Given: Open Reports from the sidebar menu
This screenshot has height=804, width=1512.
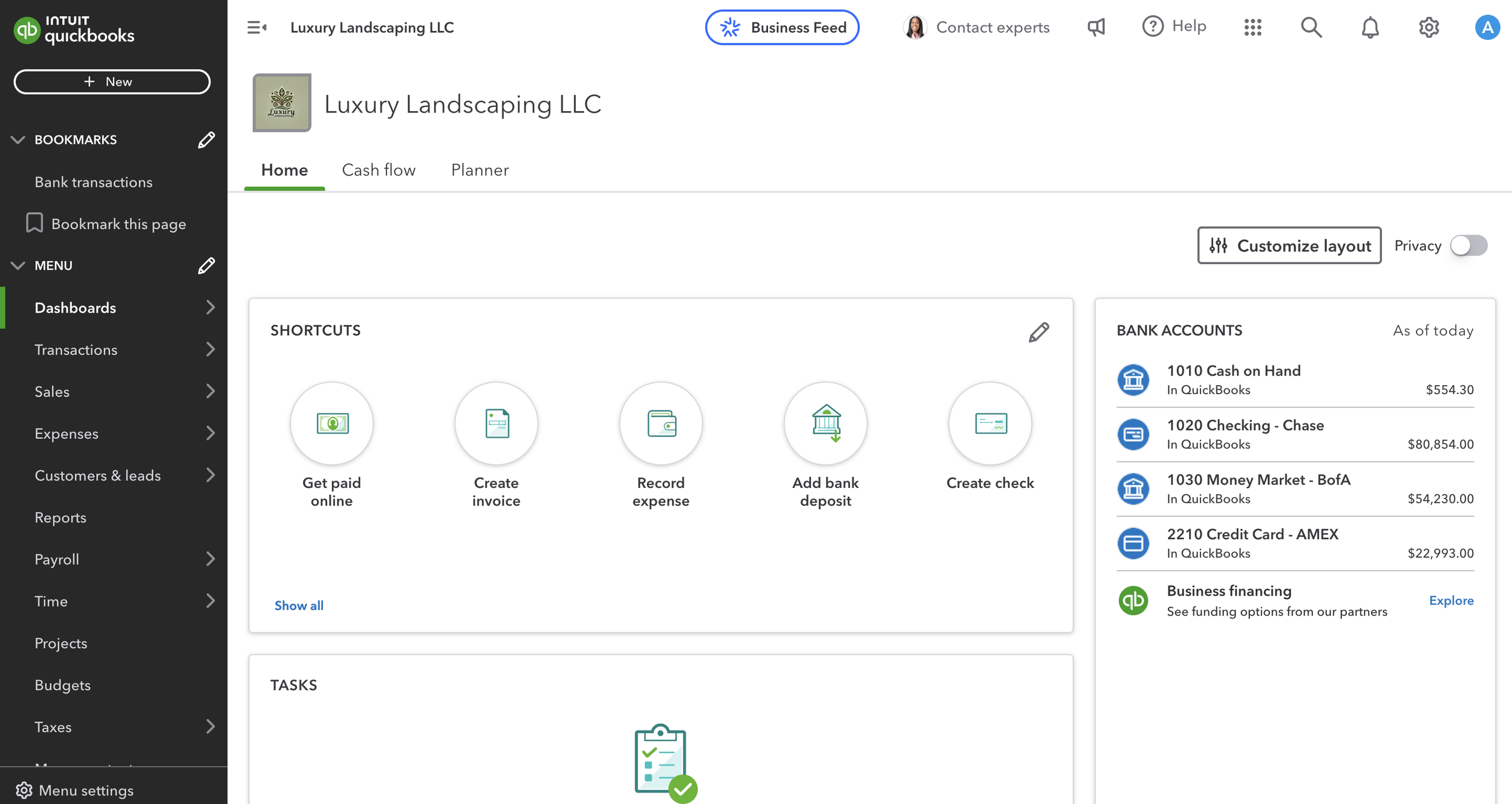Looking at the screenshot, I should point(60,517).
